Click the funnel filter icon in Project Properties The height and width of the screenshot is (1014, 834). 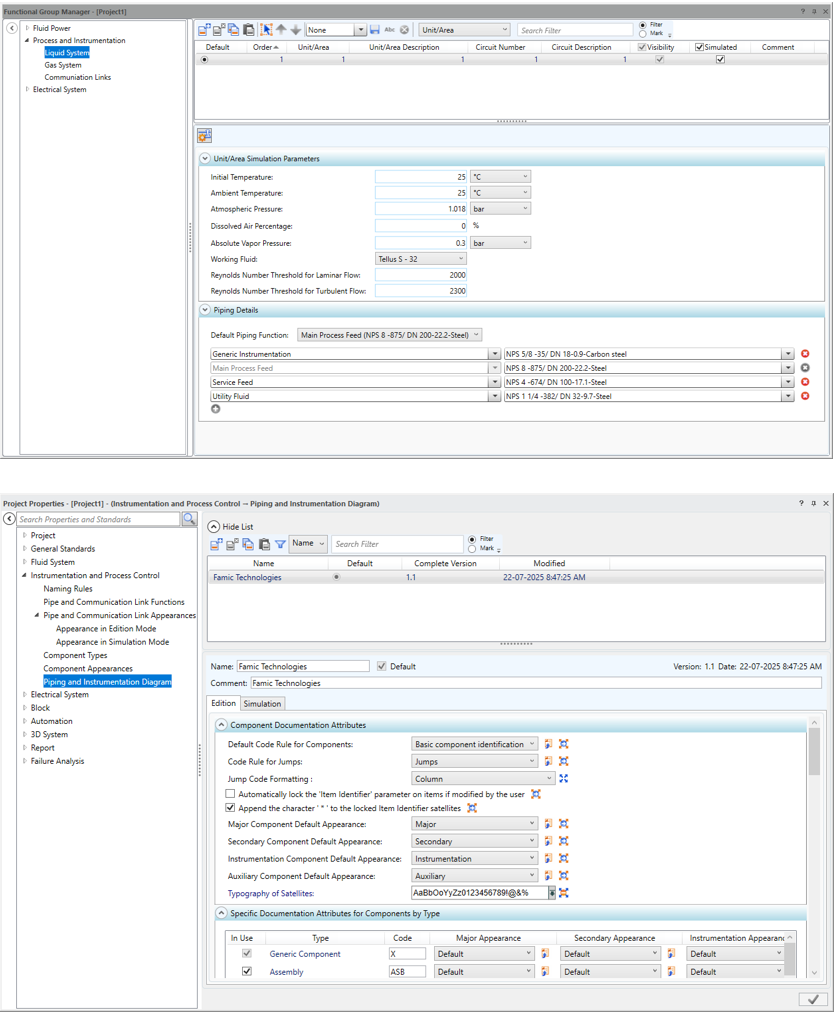pyautogui.click(x=280, y=544)
